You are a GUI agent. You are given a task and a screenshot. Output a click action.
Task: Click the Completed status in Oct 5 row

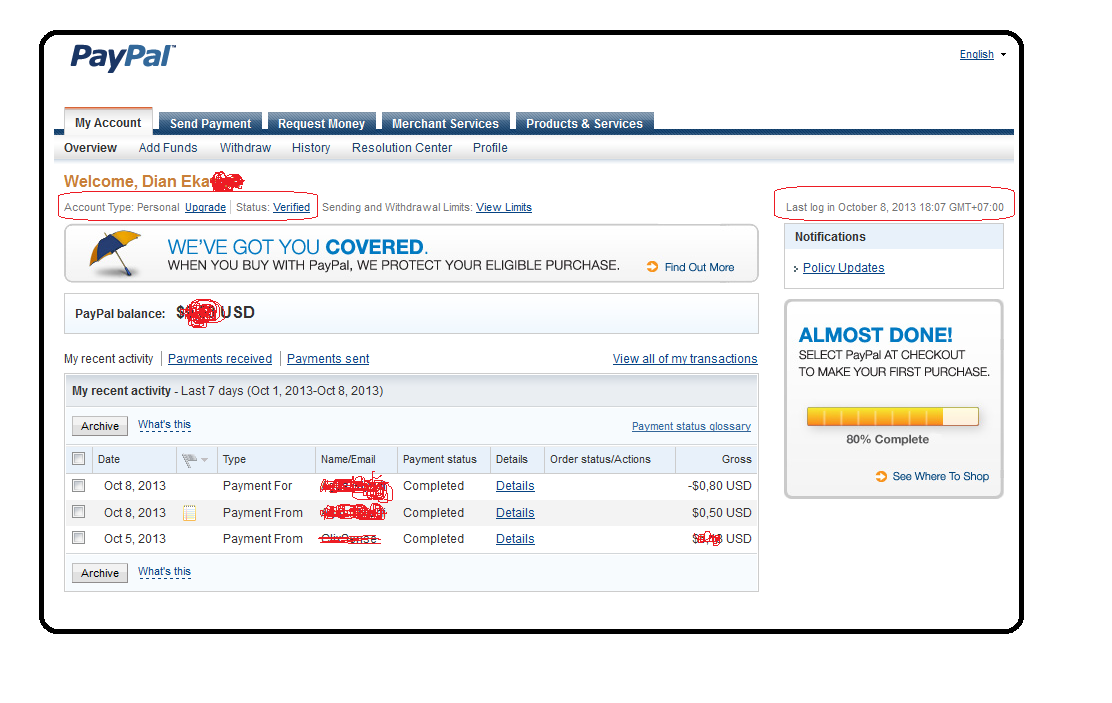point(433,539)
